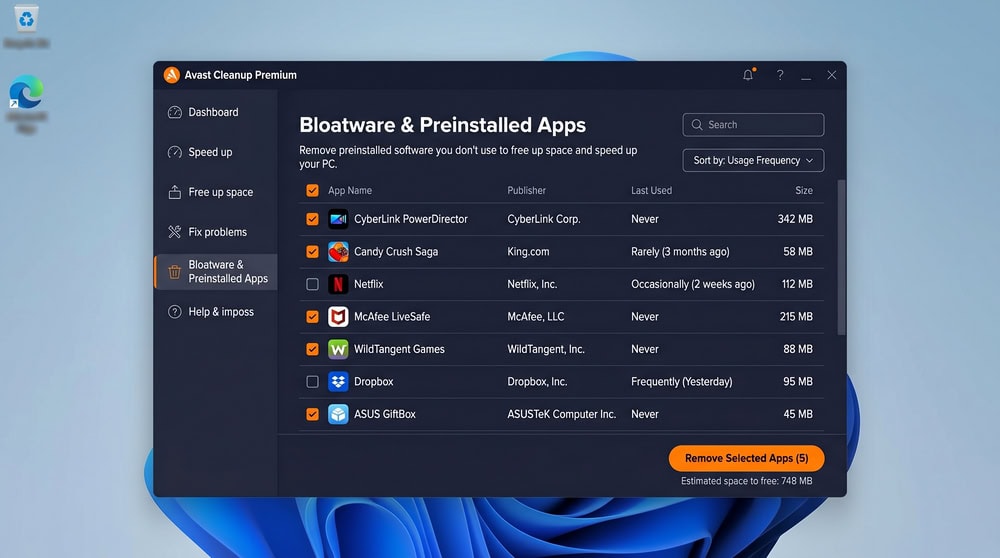Click the Dropbox app icon

pos(338,382)
